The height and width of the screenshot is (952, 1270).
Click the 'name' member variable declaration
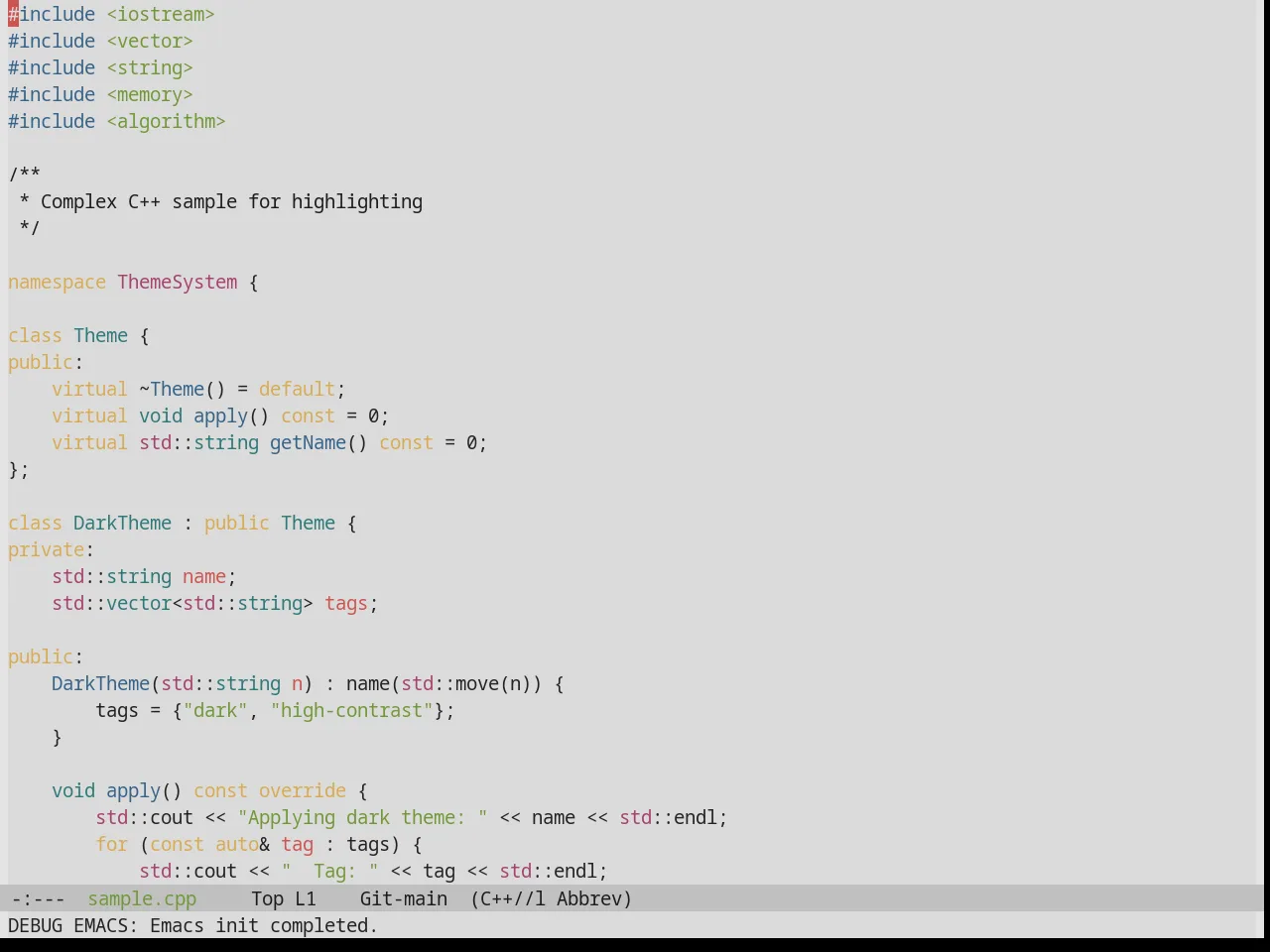tap(204, 576)
